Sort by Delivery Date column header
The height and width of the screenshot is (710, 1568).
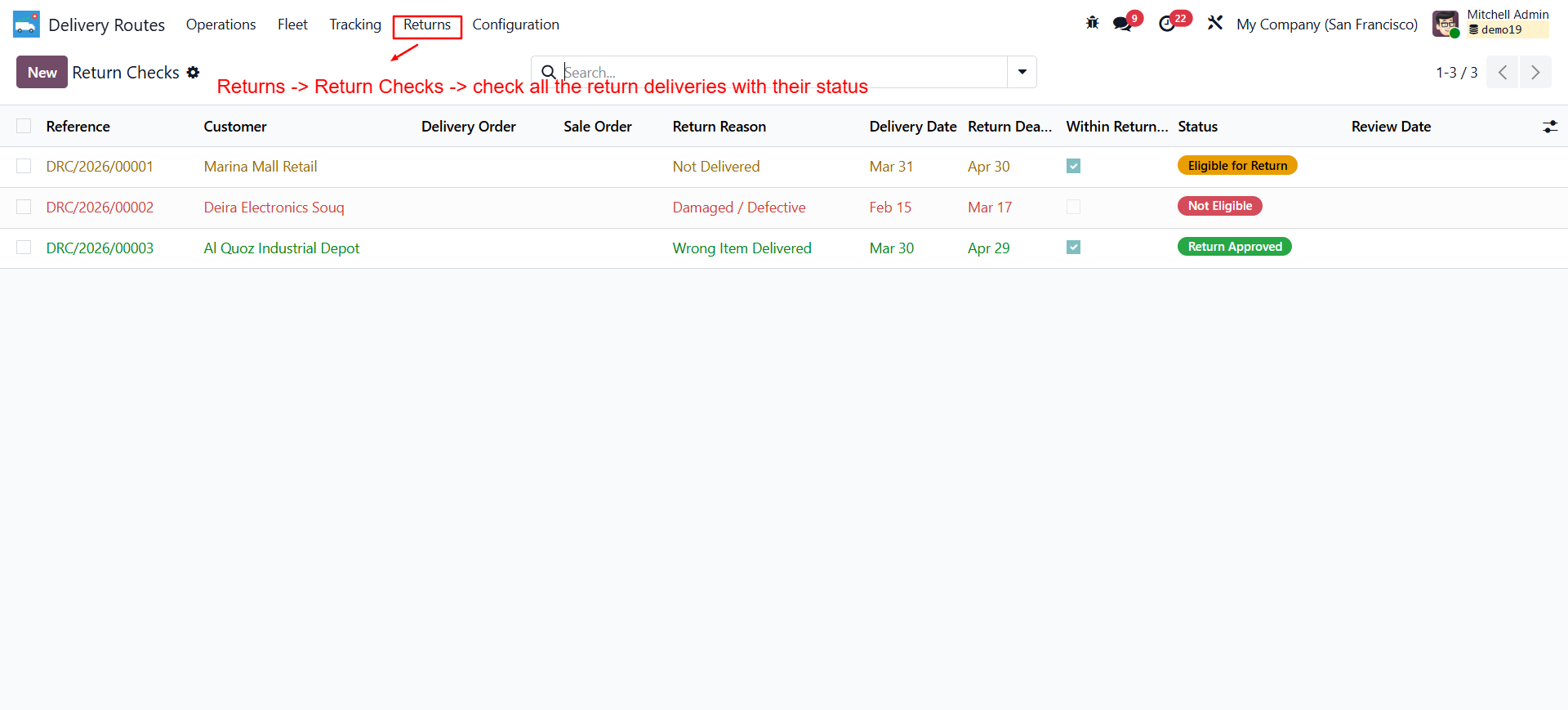(913, 127)
